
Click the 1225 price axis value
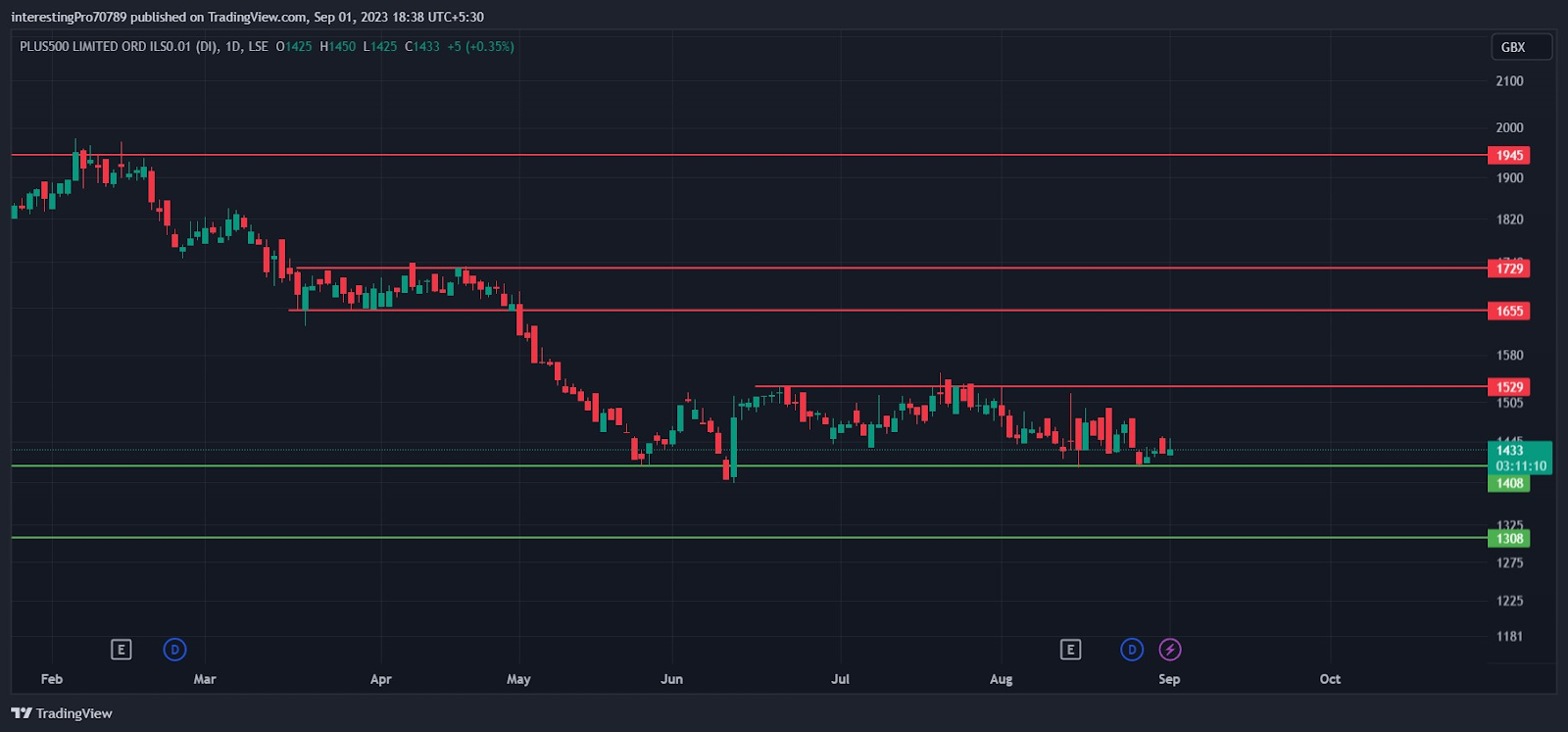pyautogui.click(x=1509, y=601)
